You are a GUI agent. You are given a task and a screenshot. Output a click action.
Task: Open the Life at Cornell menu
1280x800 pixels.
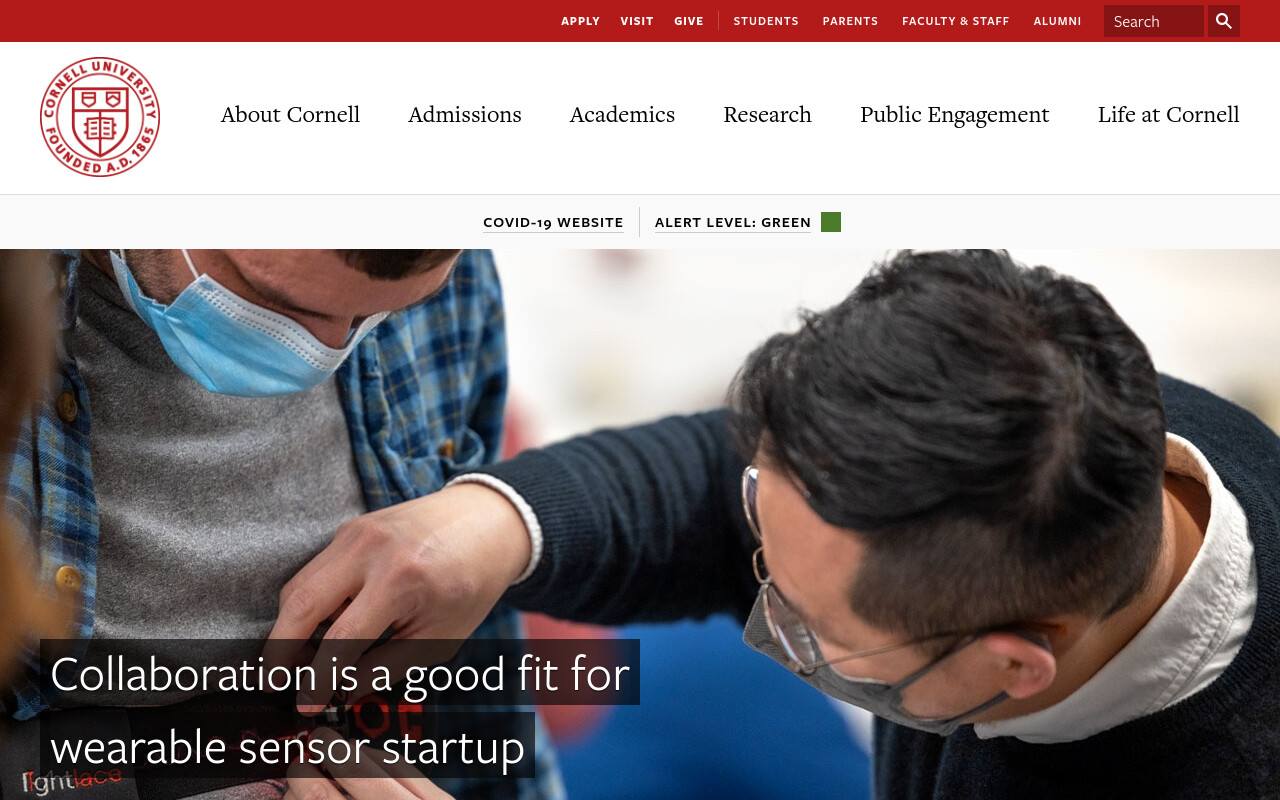pos(1169,114)
